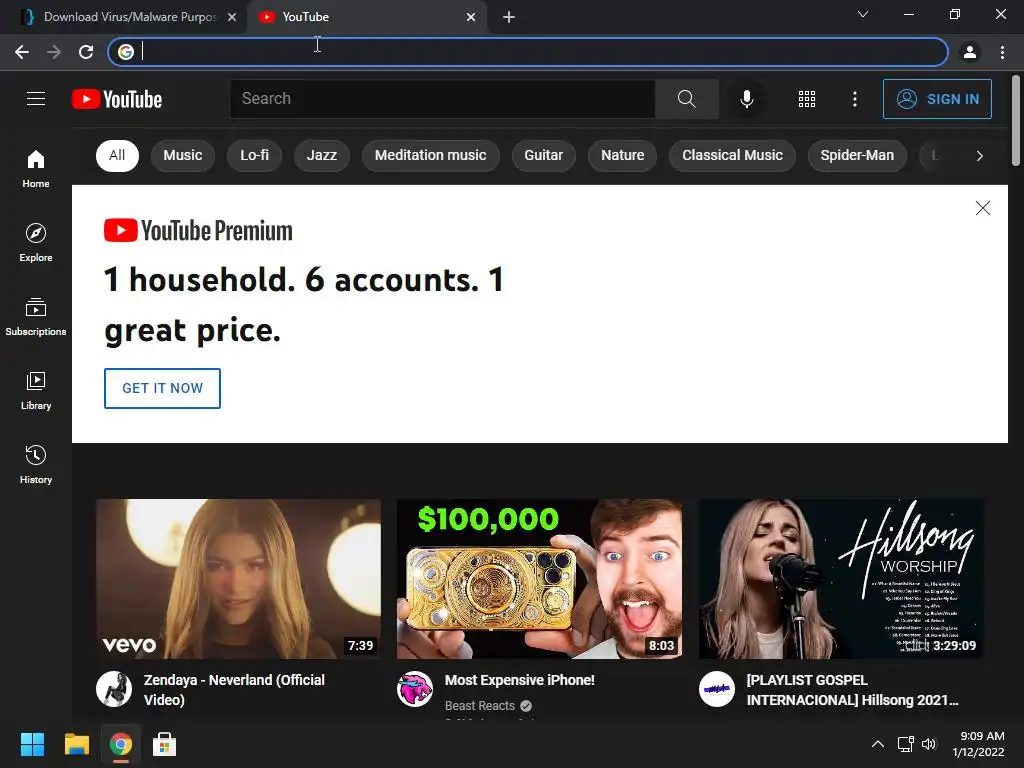Image resolution: width=1024 pixels, height=768 pixels.
Task: Open File Explorer from taskbar
Action: [76, 744]
